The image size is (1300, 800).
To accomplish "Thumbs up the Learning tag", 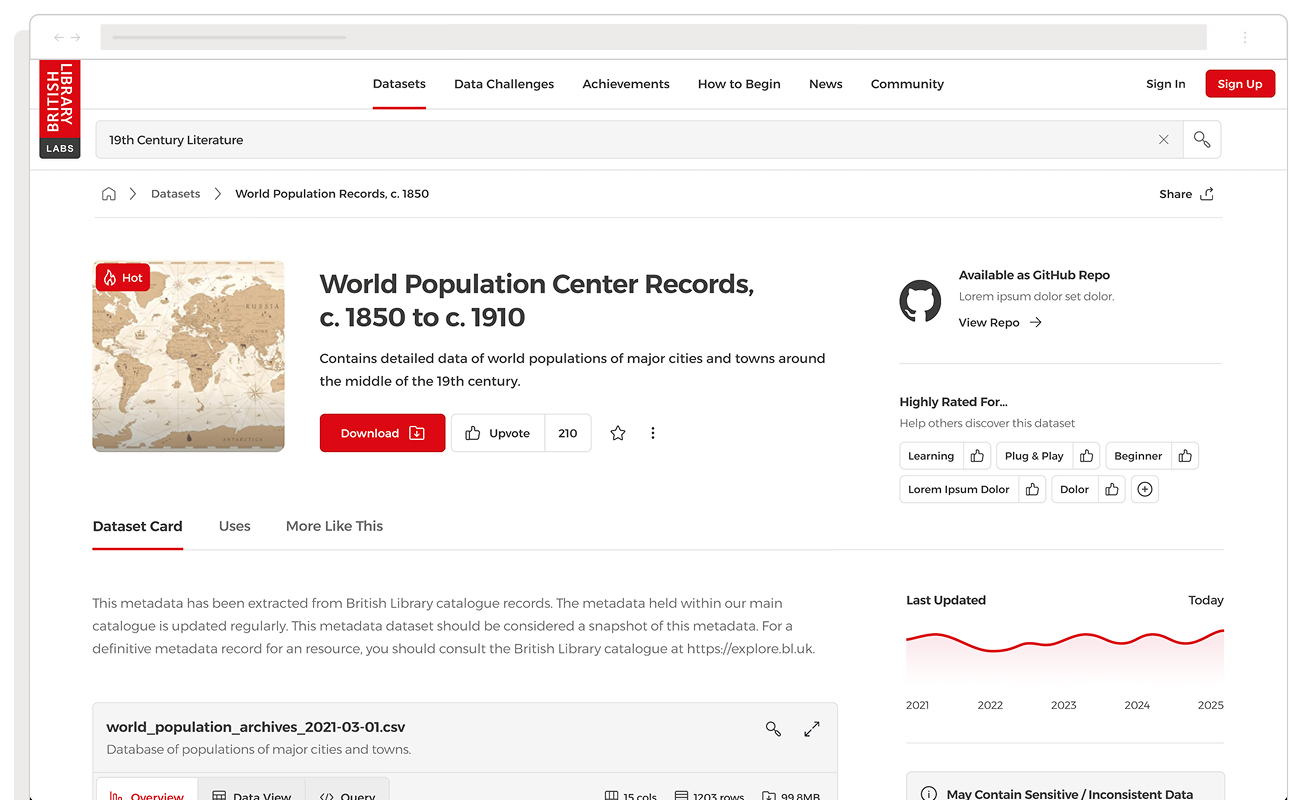I will 977,456.
